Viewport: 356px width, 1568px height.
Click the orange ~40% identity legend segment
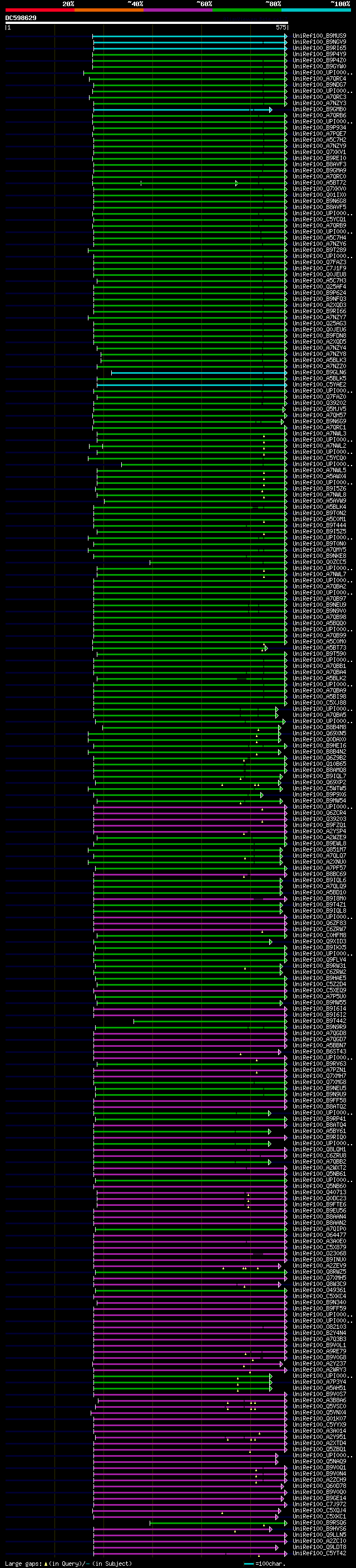coord(109,10)
